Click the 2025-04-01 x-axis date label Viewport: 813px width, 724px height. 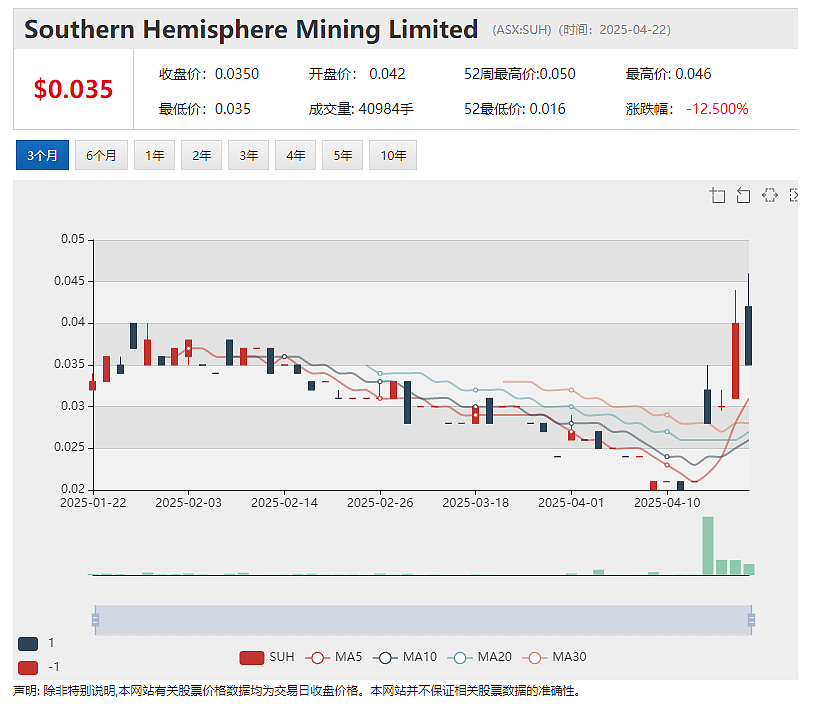pyautogui.click(x=571, y=503)
